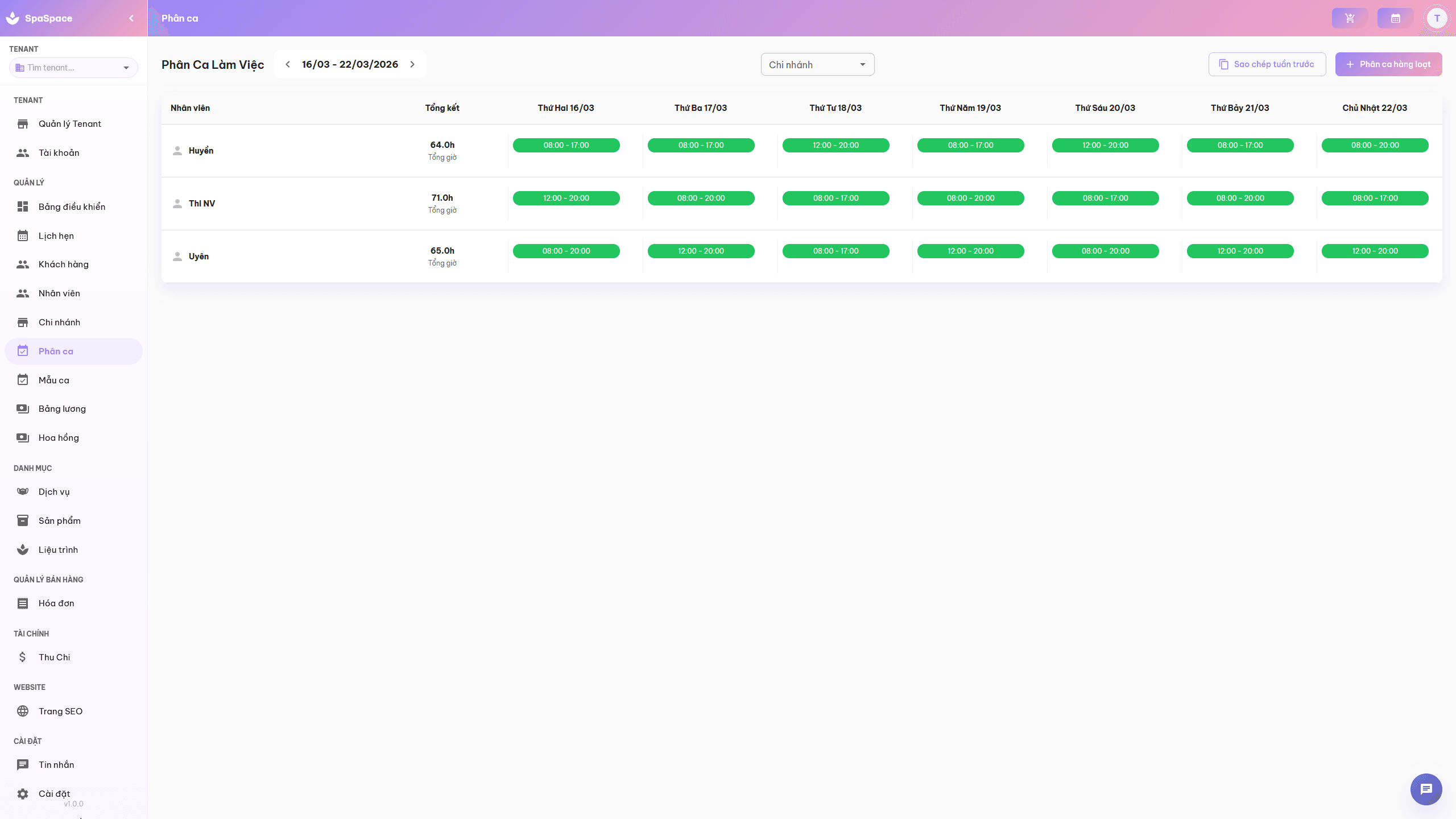Viewport: 1456px width, 819px height.
Task: Click the Cài đặt gear icon
Action: click(x=23, y=793)
